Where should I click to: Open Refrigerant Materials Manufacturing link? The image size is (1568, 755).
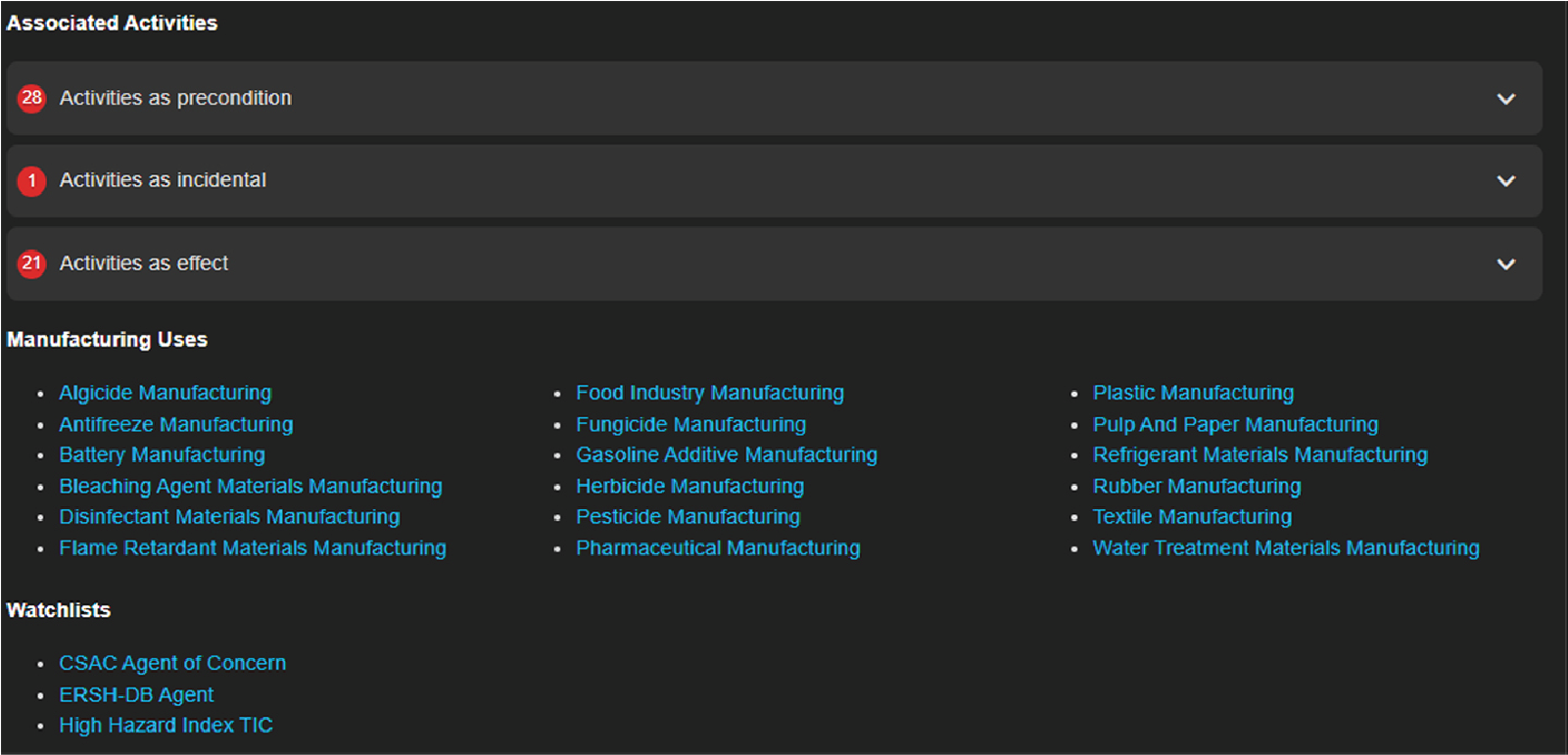pyautogui.click(x=1260, y=454)
